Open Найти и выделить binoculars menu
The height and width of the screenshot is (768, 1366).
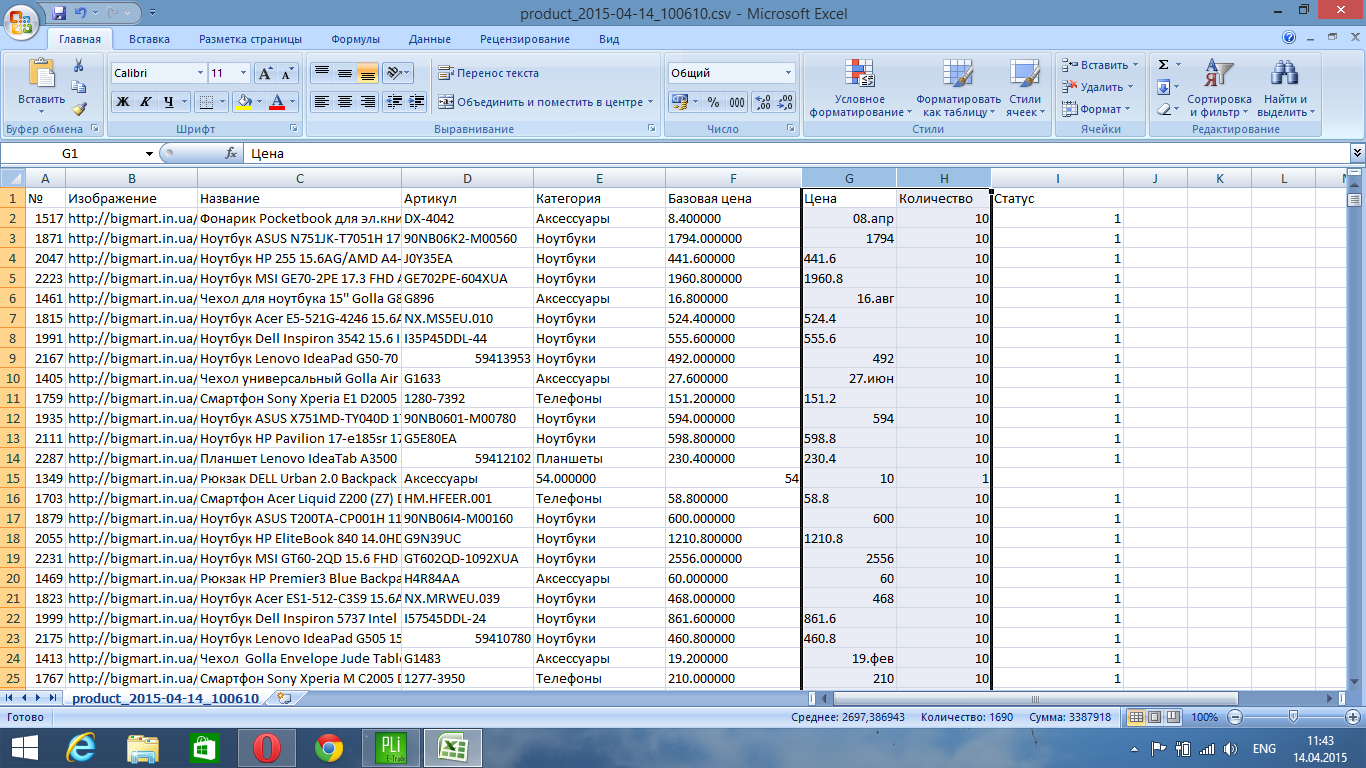[1285, 88]
